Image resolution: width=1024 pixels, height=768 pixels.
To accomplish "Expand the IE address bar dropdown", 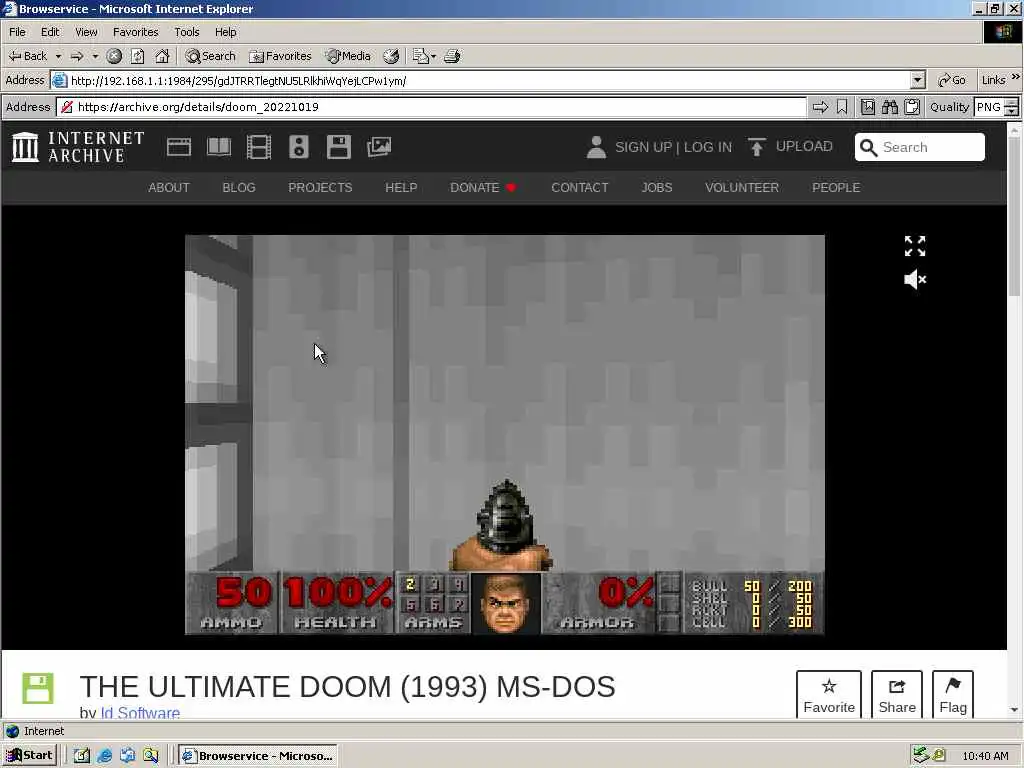I will [918, 80].
